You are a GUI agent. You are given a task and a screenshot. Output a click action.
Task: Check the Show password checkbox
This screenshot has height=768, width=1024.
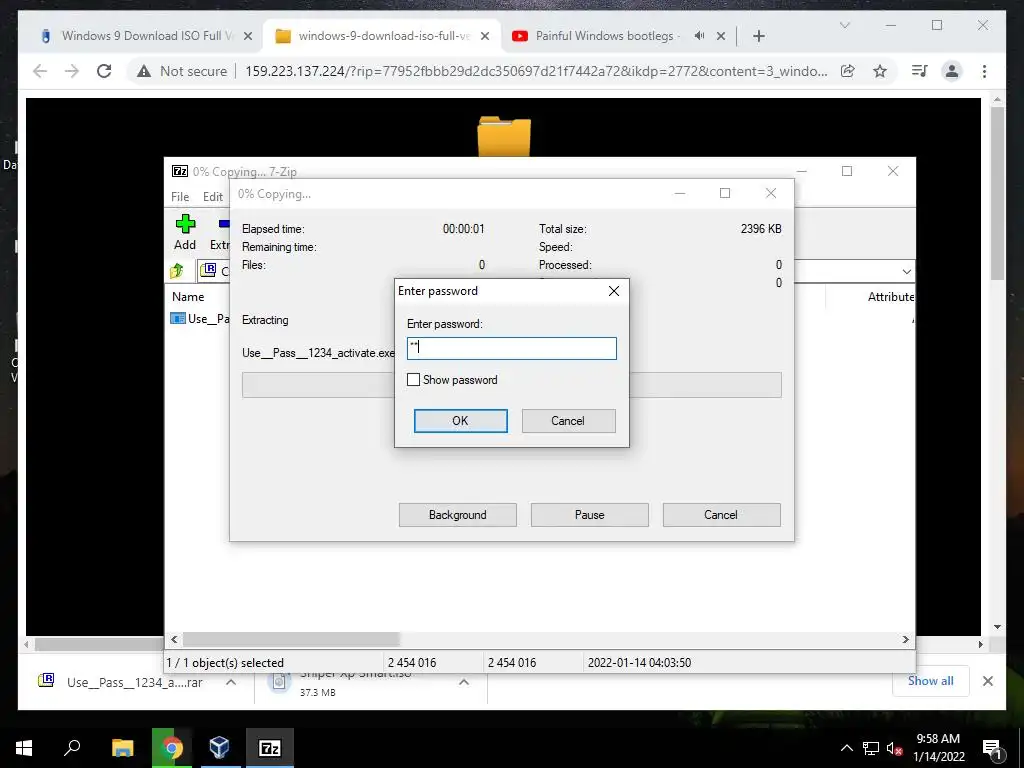pyautogui.click(x=413, y=379)
